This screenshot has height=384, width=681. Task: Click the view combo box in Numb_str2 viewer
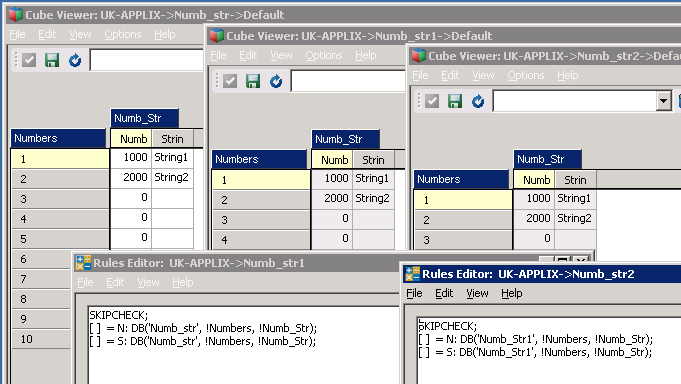click(x=582, y=101)
